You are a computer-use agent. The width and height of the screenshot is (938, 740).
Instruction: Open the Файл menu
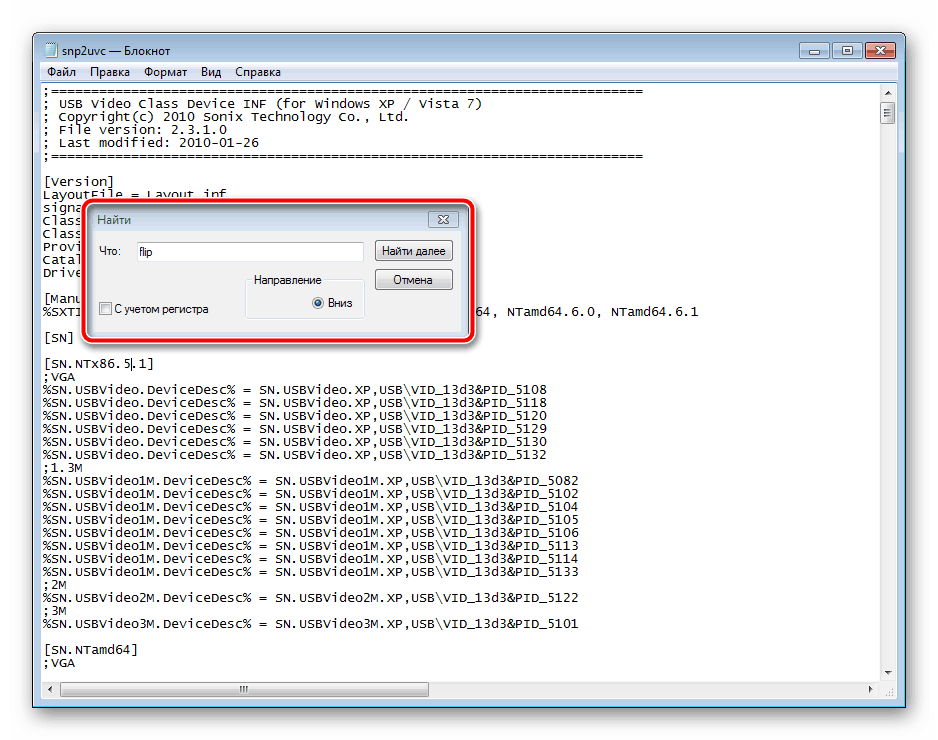tap(61, 72)
